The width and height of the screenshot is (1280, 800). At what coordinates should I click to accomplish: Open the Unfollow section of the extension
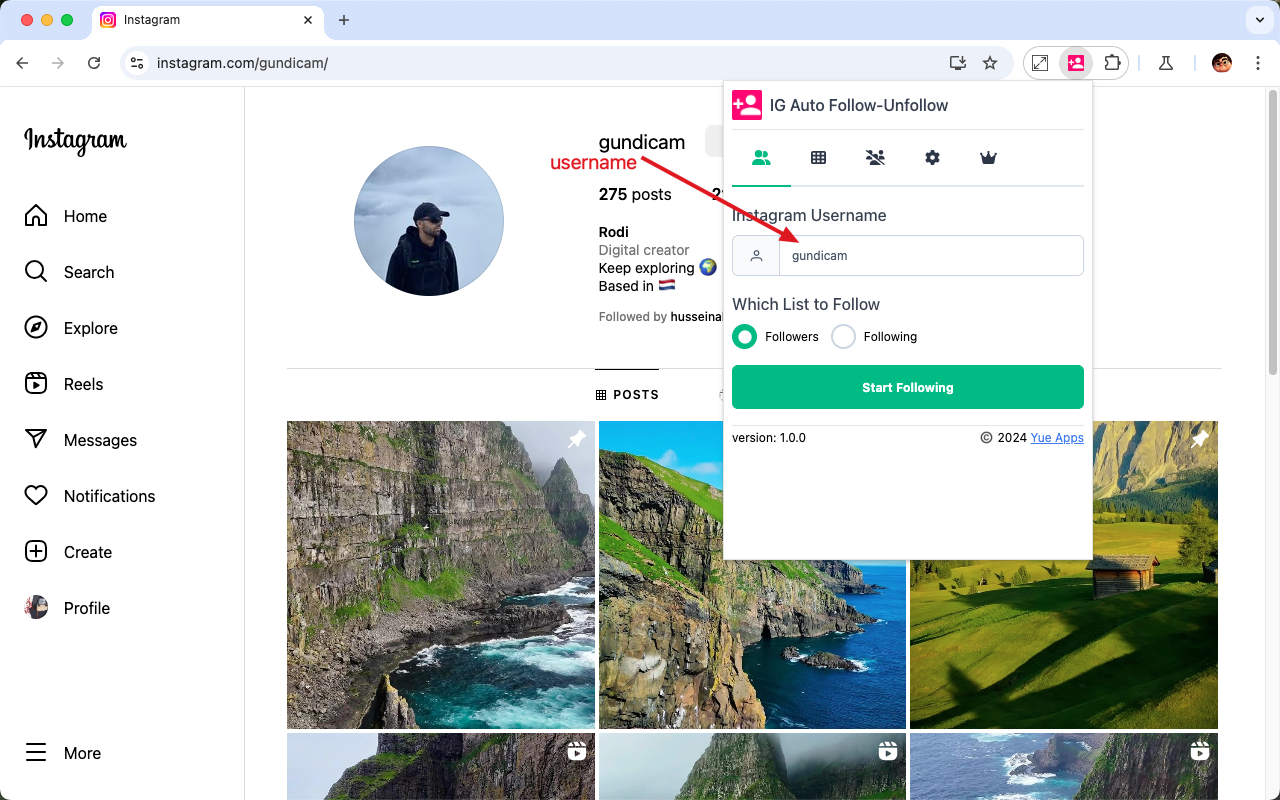(x=875, y=157)
